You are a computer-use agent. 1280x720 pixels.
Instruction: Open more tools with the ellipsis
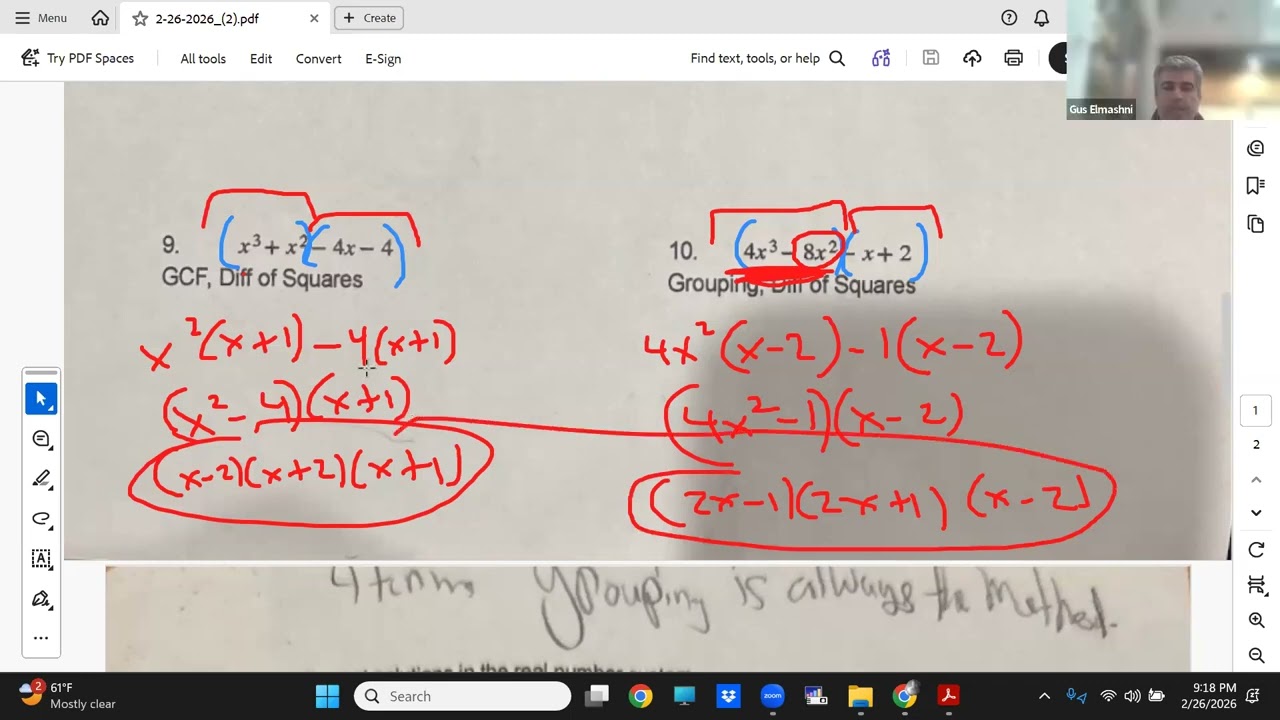click(41, 638)
